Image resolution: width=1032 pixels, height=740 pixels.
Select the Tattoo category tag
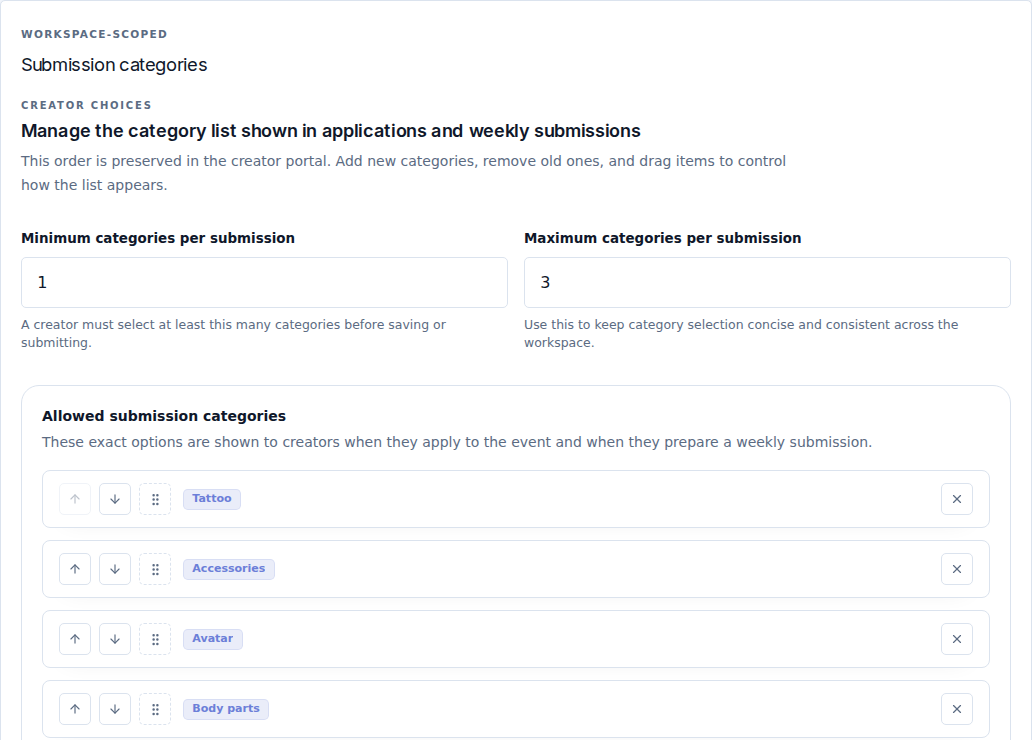click(212, 499)
